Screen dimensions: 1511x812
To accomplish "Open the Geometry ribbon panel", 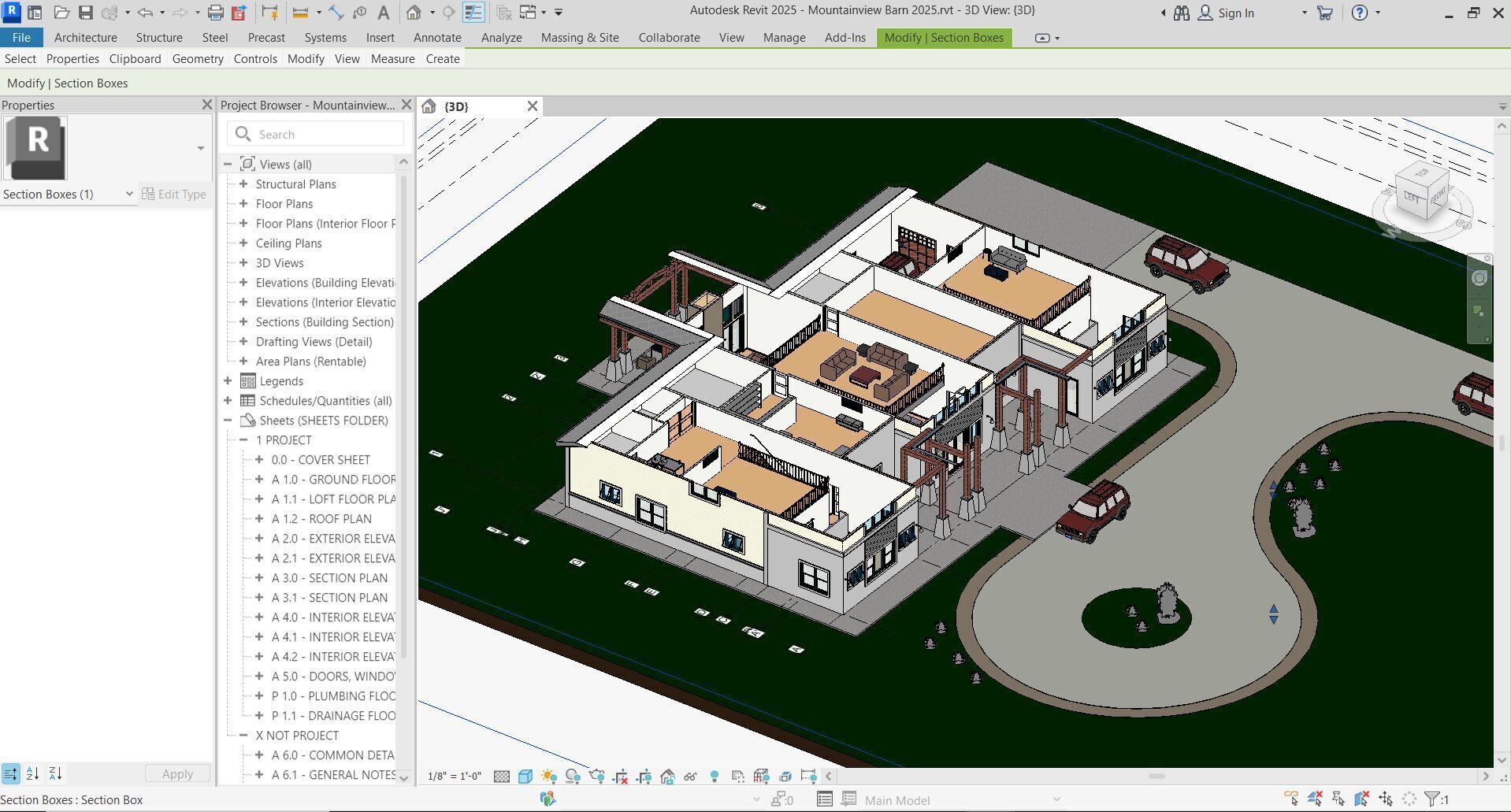I will pos(198,59).
